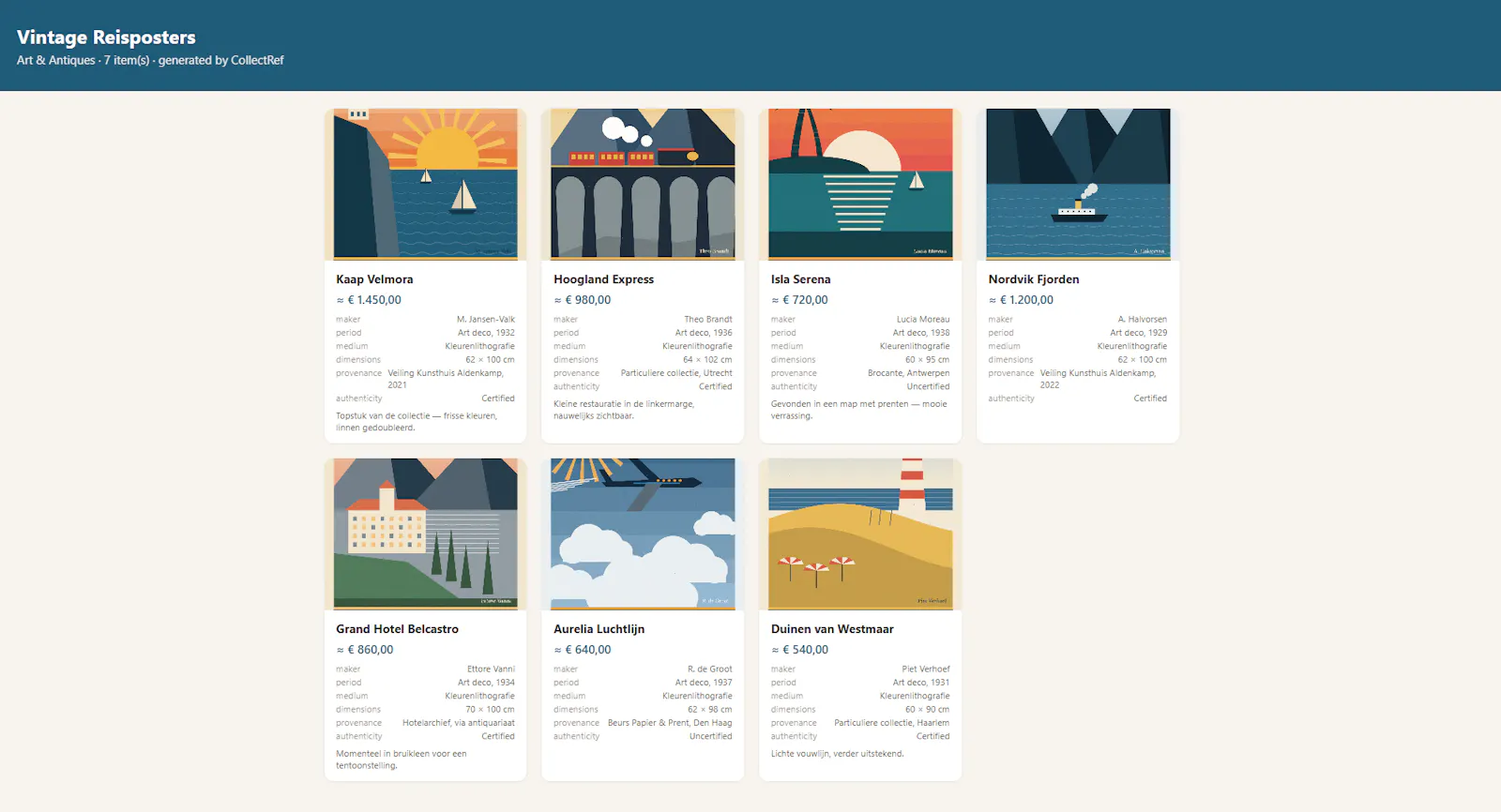Viewport: 1501px width, 812px height.
Task: Click the € 980,00 price
Action: (x=582, y=300)
